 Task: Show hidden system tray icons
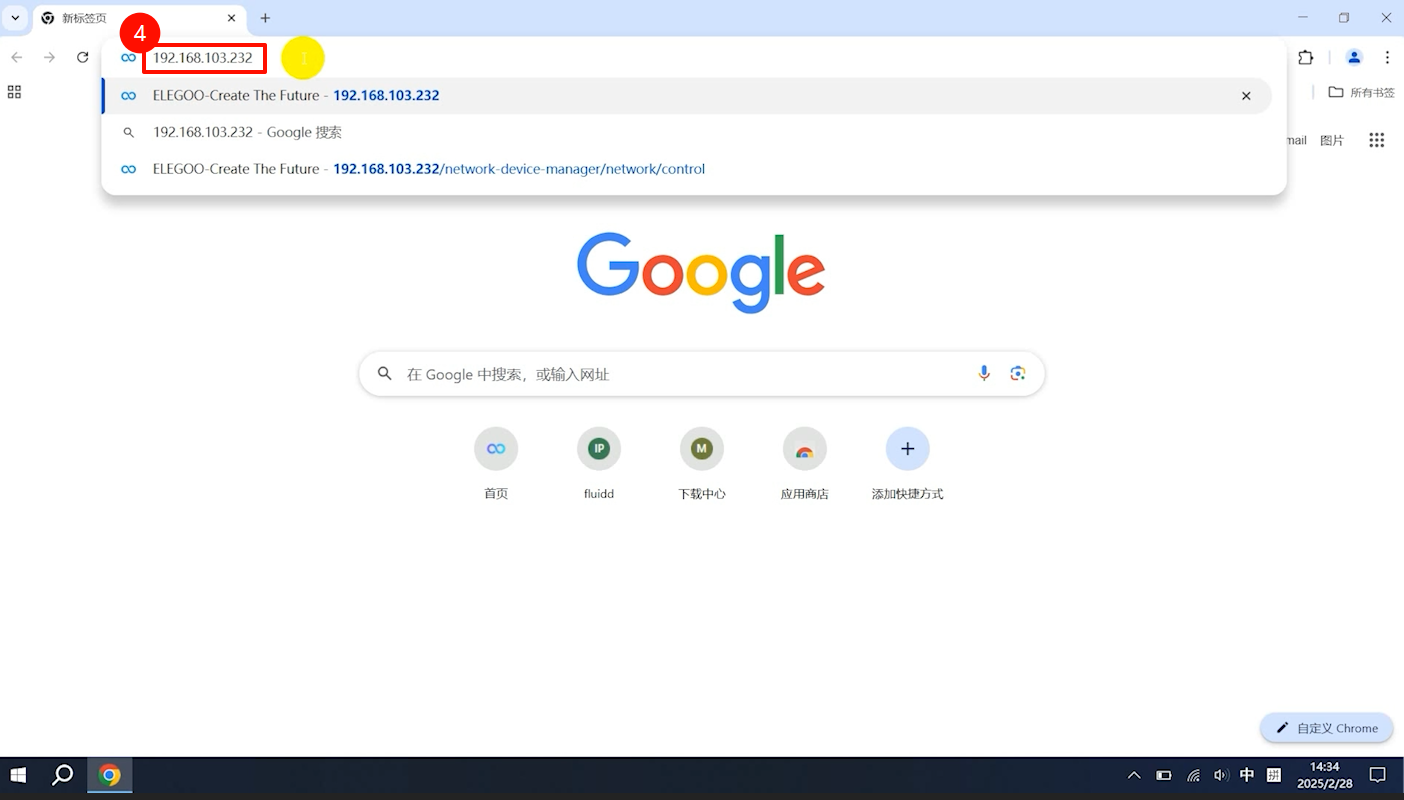(1133, 775)
